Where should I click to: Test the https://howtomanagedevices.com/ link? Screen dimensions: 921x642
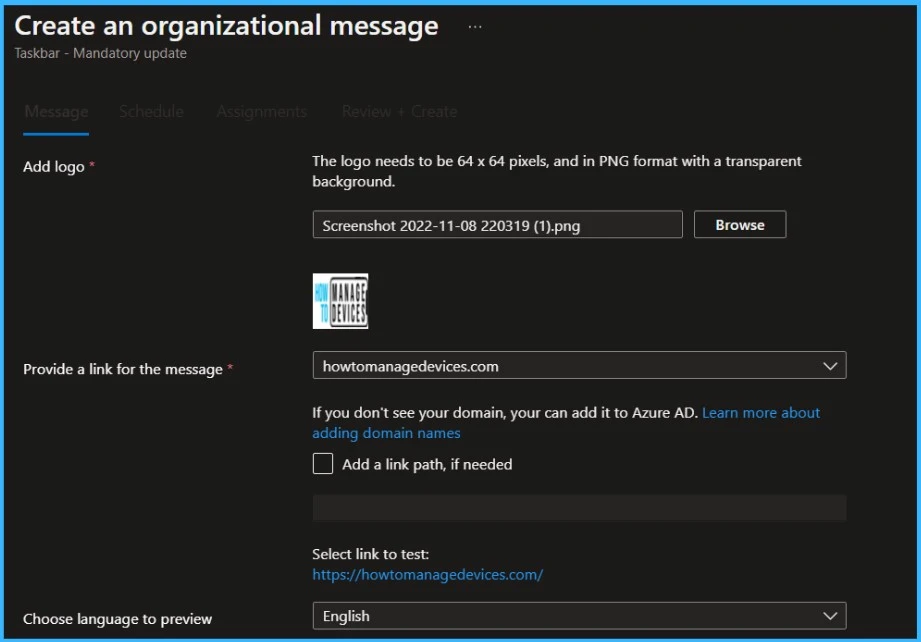(x=427, y=575)
